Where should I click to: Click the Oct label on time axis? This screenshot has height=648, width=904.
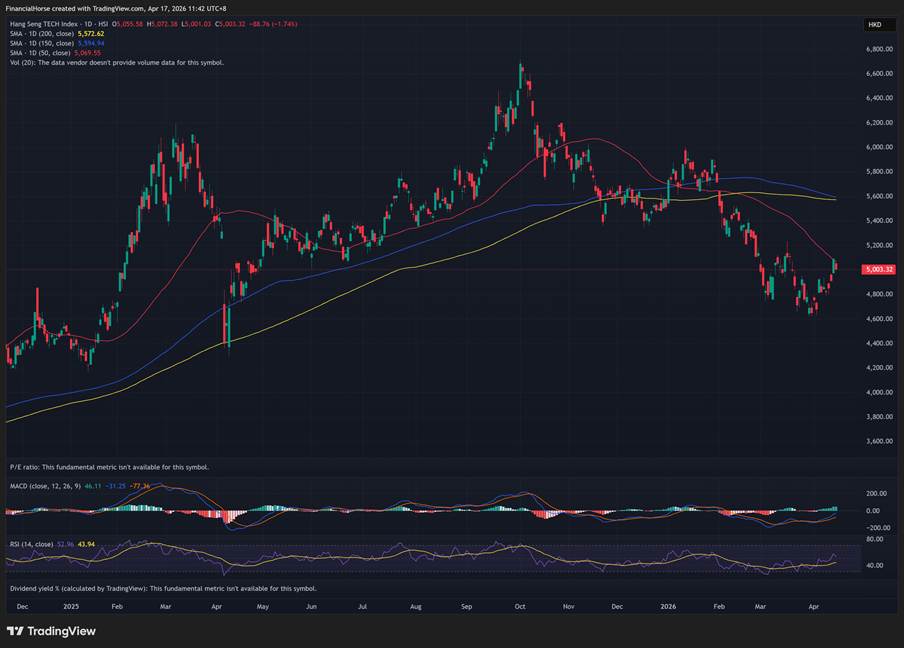click(x=519, y=606)
